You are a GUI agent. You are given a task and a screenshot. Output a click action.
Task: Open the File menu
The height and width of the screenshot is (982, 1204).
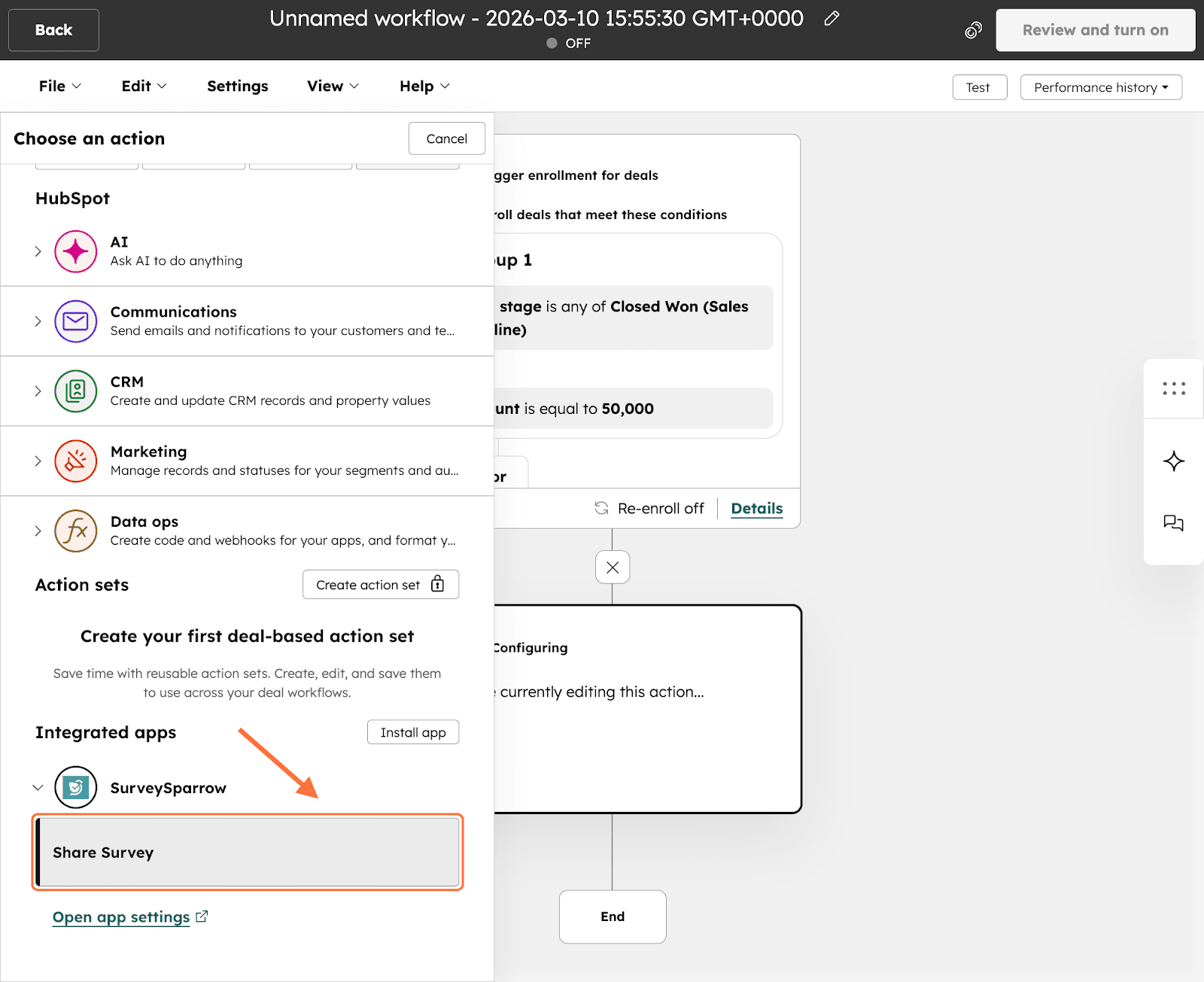[59, 87]
